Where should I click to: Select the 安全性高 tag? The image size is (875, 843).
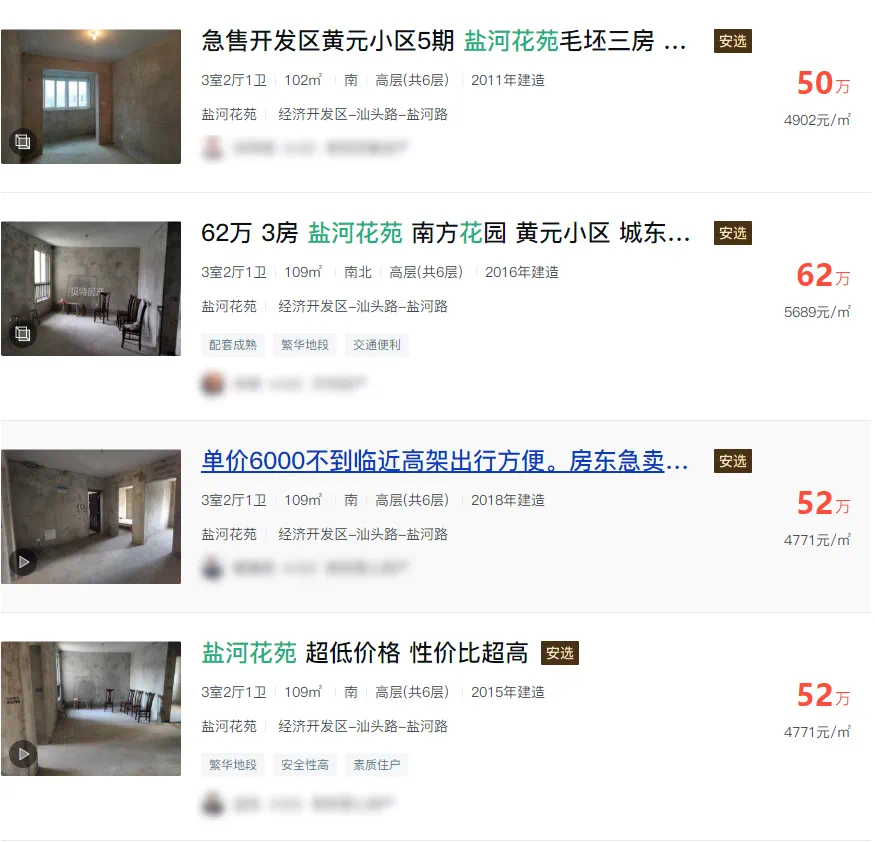pos(305,765)
